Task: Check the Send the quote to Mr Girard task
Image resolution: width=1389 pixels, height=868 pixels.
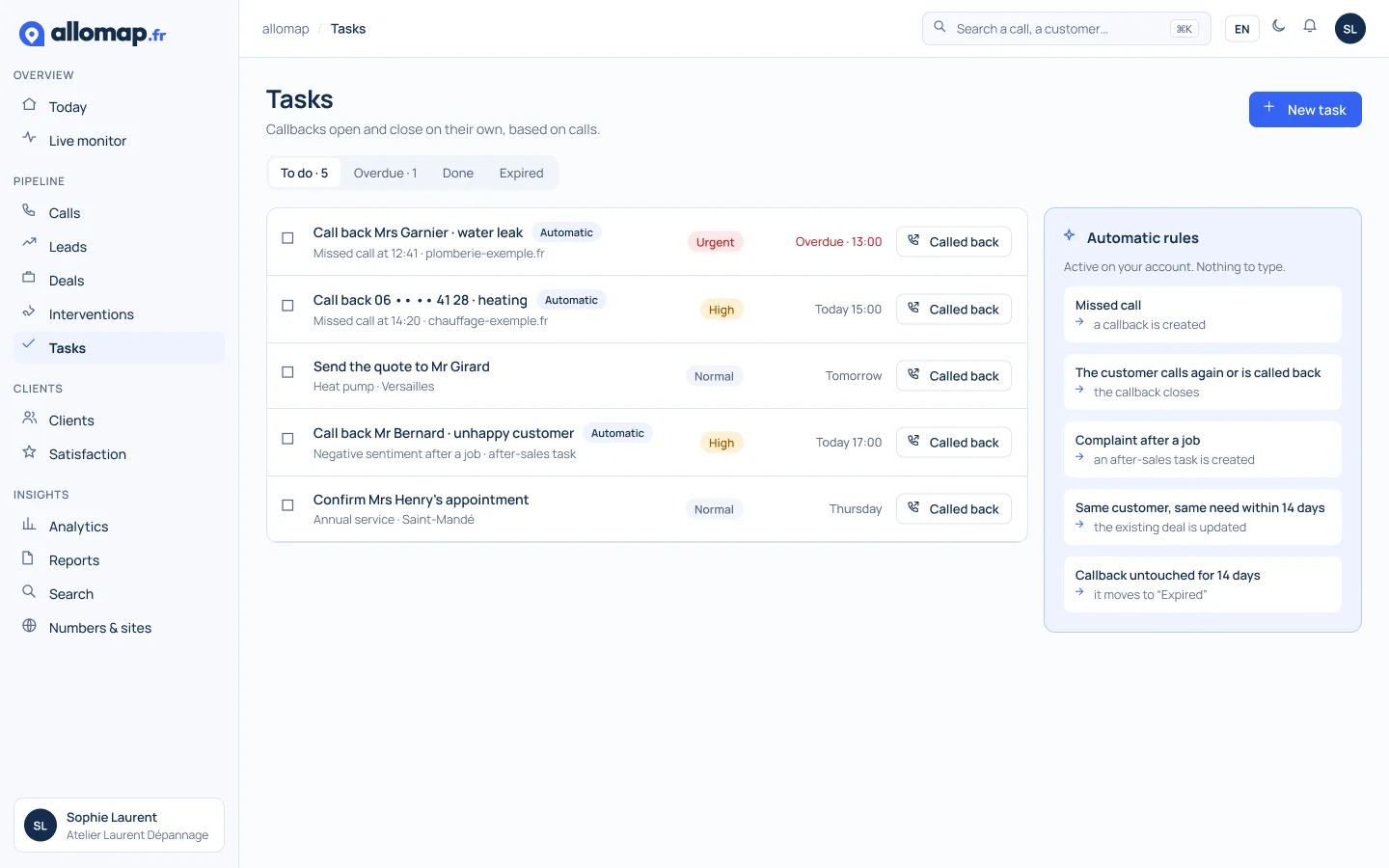Action: tap(287, 372)
